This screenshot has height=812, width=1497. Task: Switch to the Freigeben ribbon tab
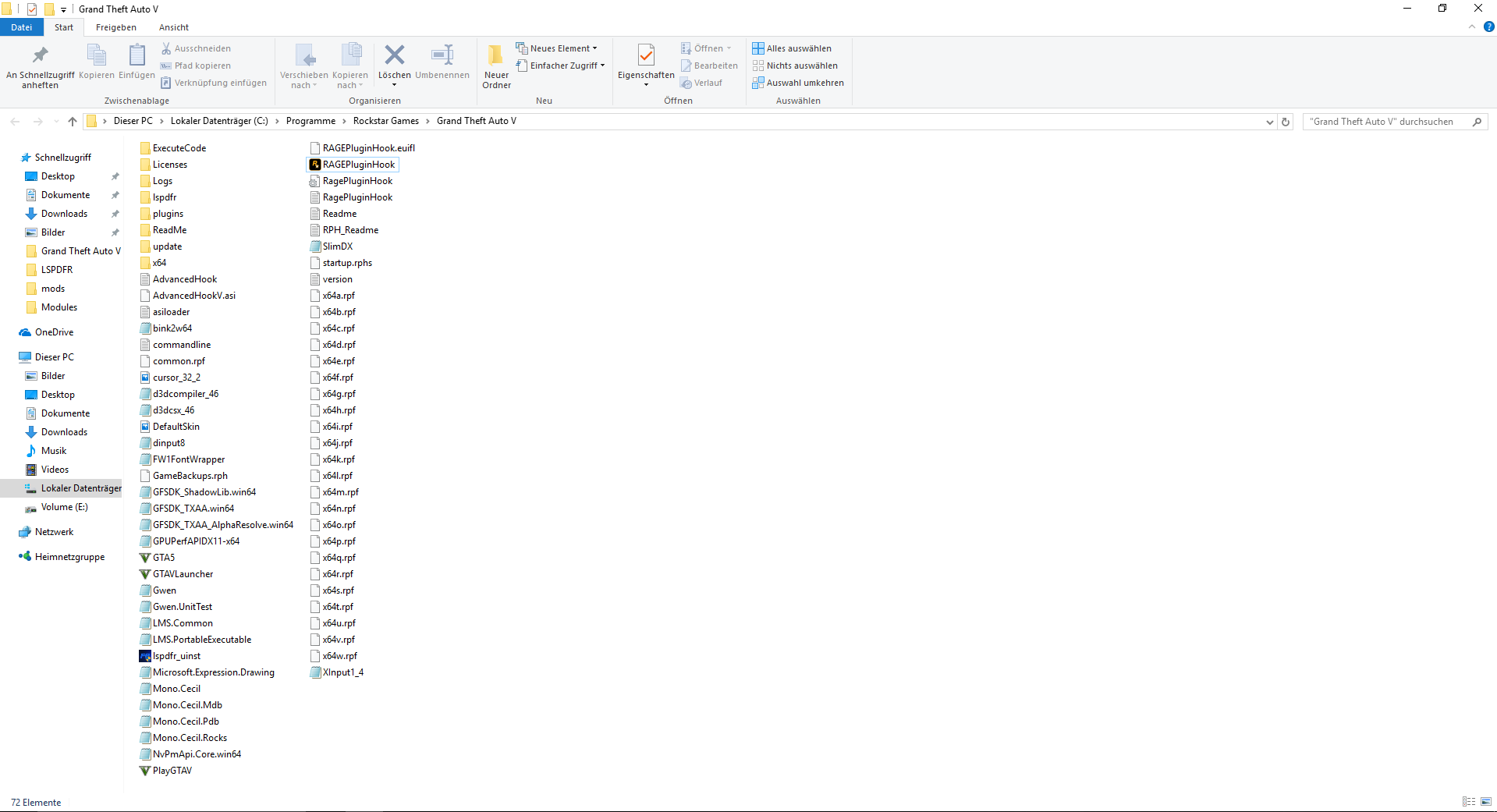116,27
